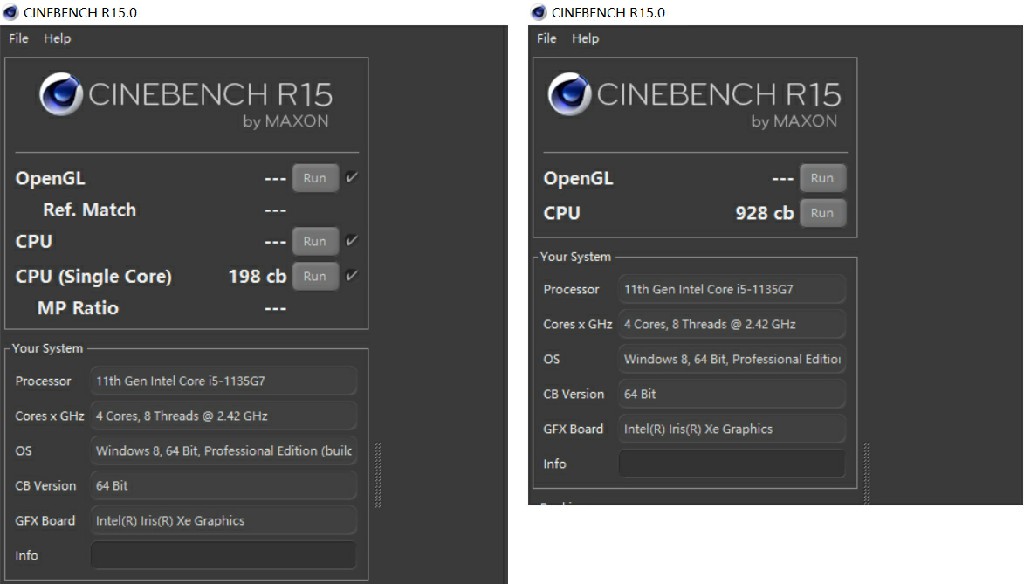Click the 'GFX Board' label in the left window
The image size is (1024, 584).
click(45, 521)
